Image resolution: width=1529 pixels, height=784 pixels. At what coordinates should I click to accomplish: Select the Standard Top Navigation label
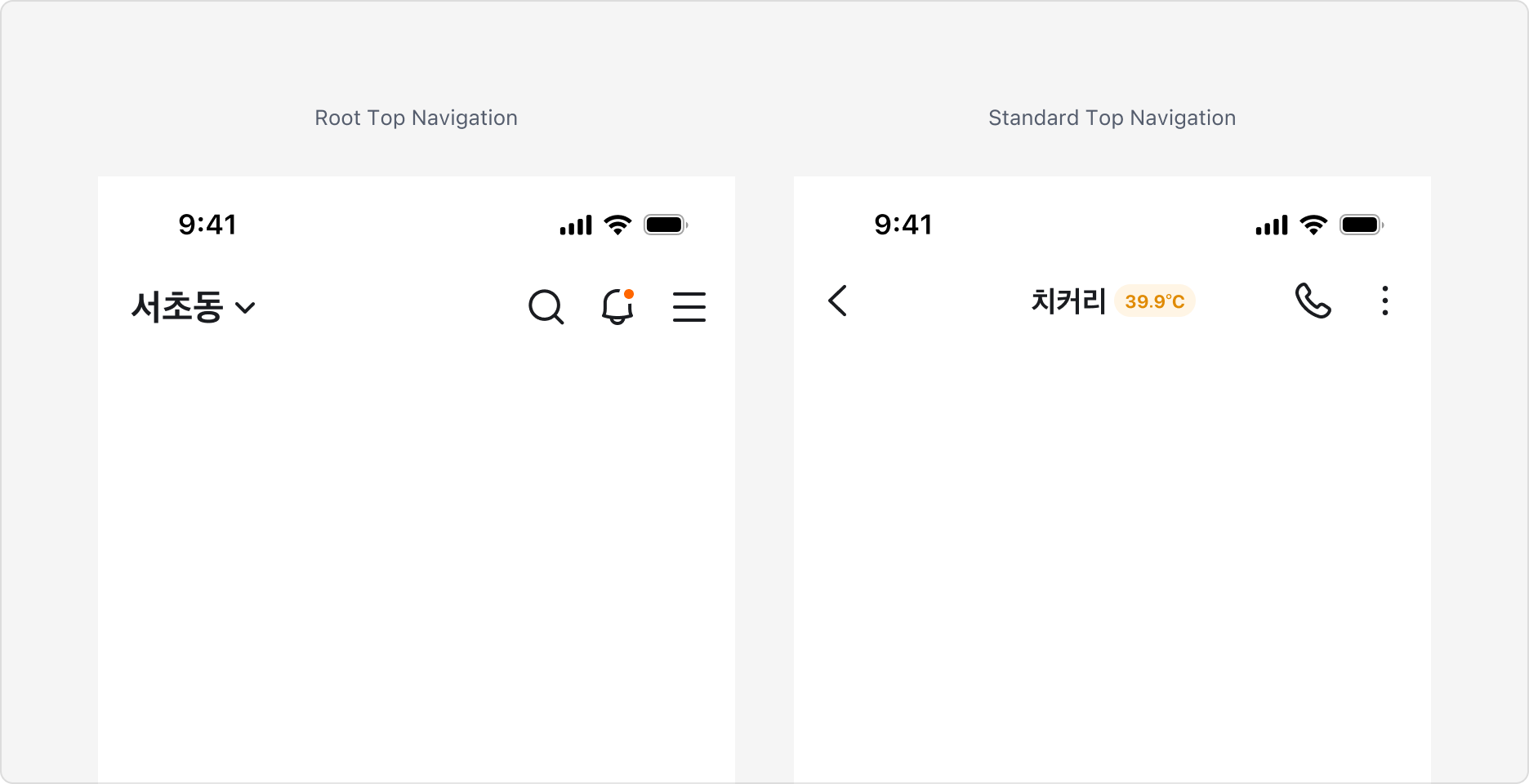pyautogui.click(x=1112, y=118)
